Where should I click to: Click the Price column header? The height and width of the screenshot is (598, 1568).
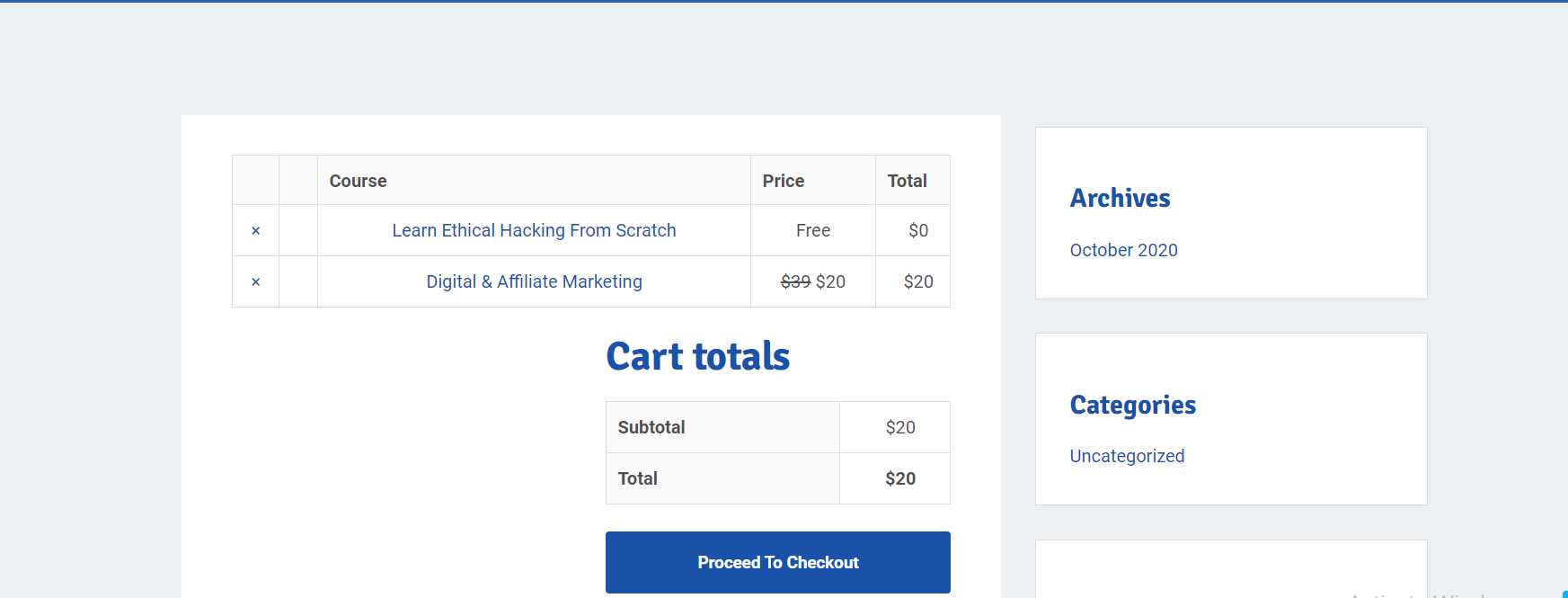click(784, 181)
